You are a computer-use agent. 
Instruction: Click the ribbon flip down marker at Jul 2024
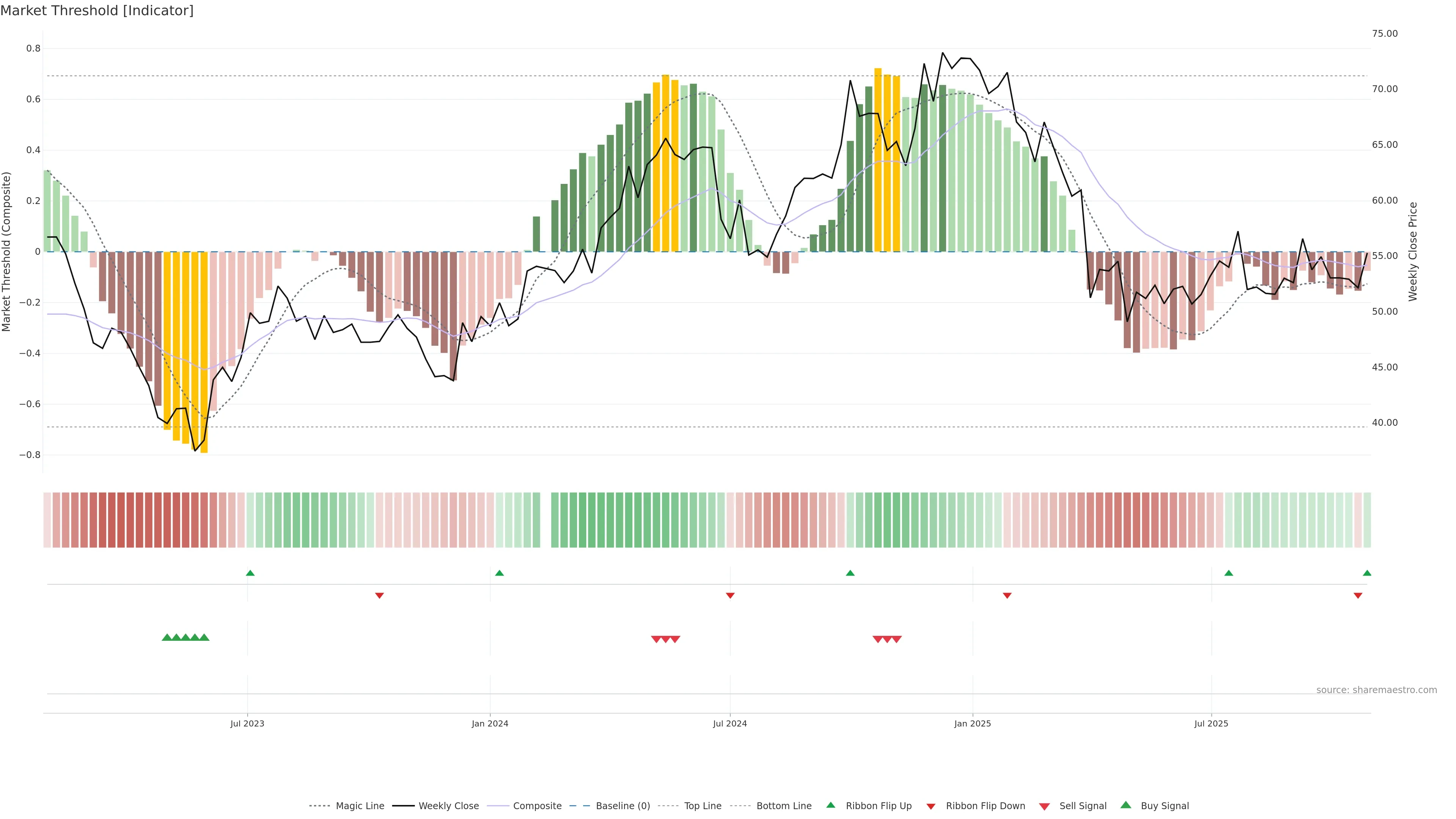pyautogui.click(x=730, y=596)
